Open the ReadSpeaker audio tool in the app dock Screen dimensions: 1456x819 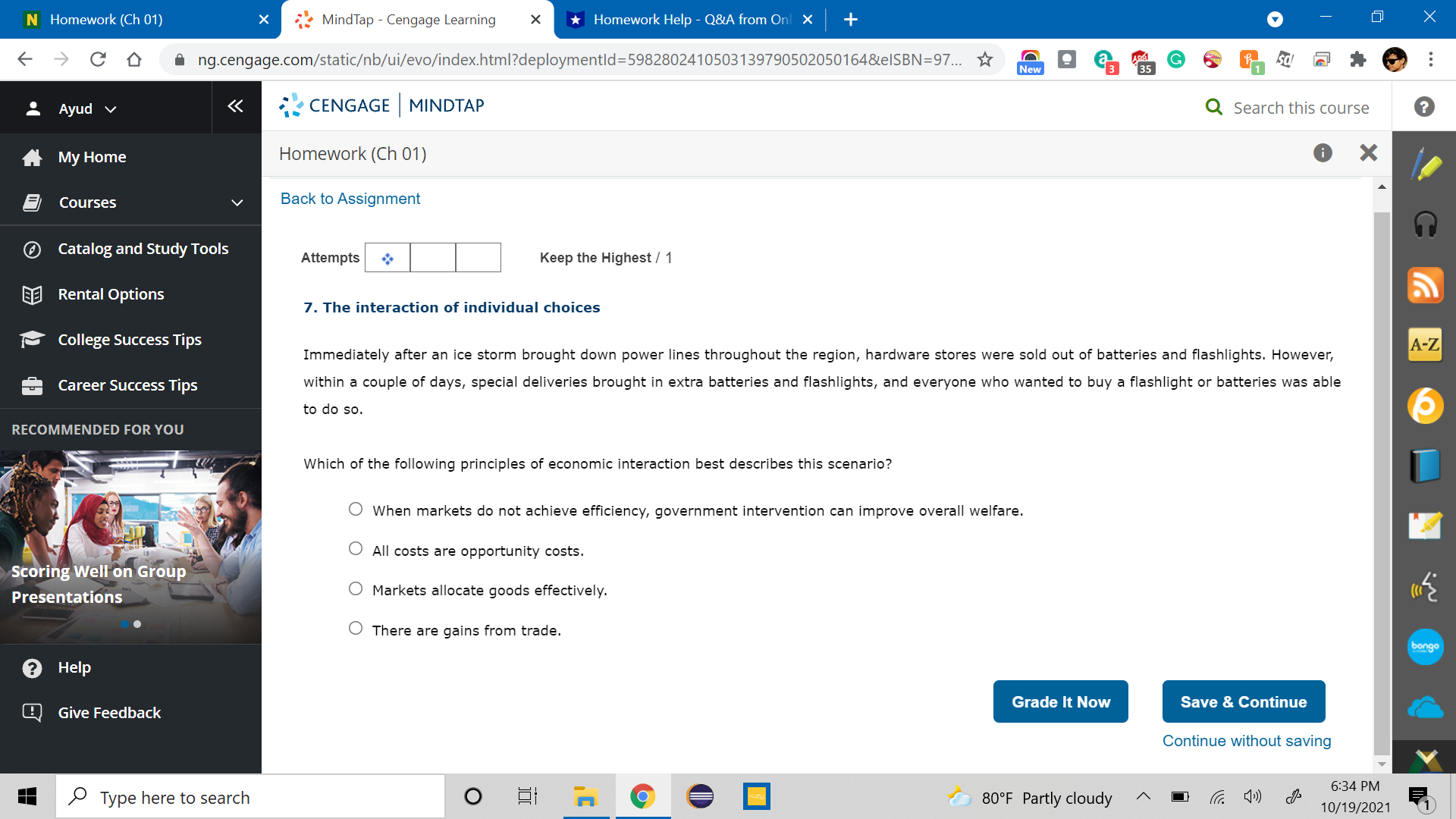[x=1426, y=224]
